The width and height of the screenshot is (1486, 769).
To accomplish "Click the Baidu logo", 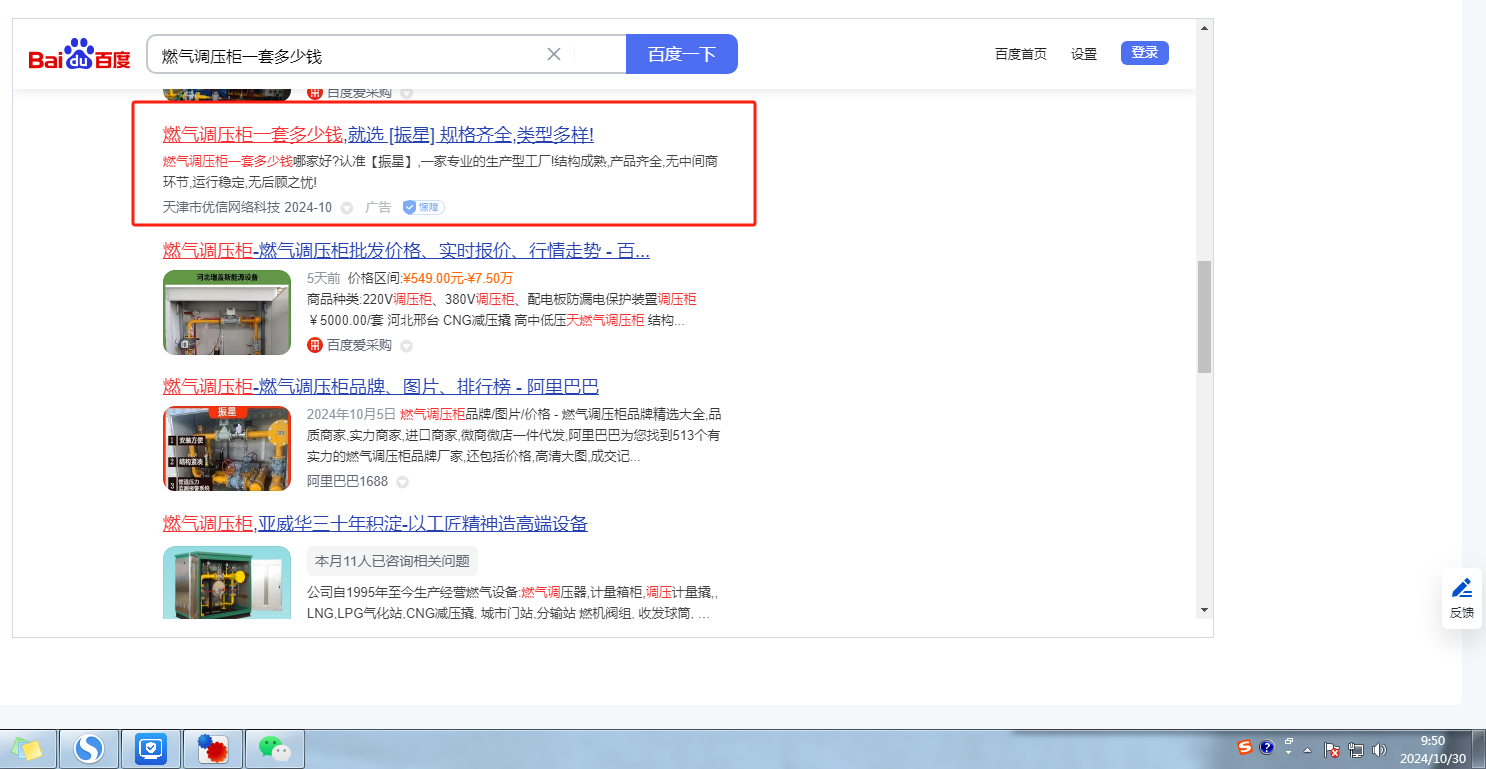I will click(x=79, y=56).
